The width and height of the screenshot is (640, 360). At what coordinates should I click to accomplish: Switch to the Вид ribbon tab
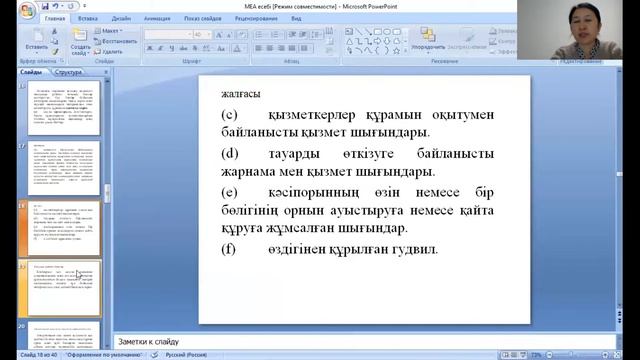tap(296, 19)
